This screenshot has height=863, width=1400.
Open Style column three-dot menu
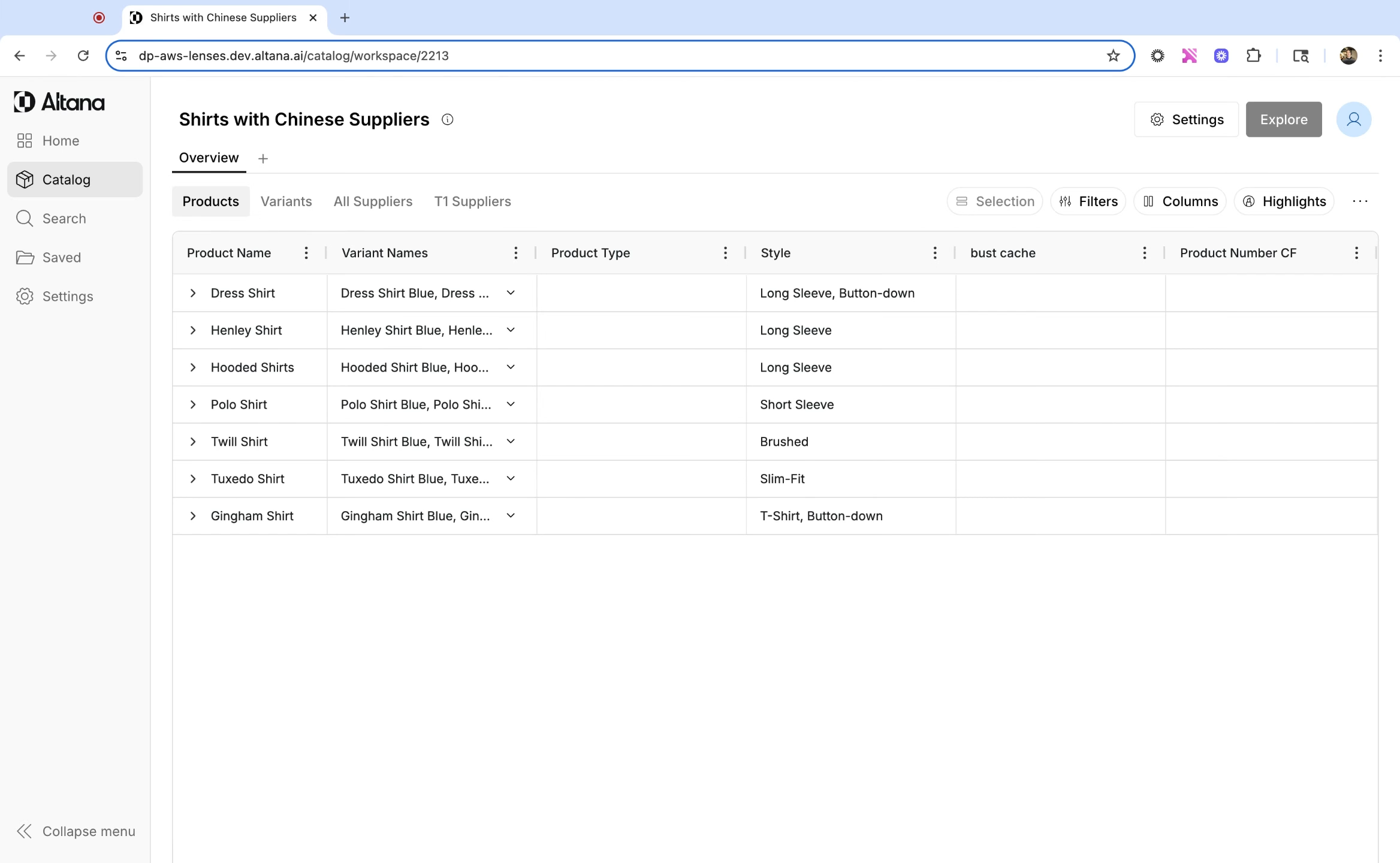[x=934, y=253]
